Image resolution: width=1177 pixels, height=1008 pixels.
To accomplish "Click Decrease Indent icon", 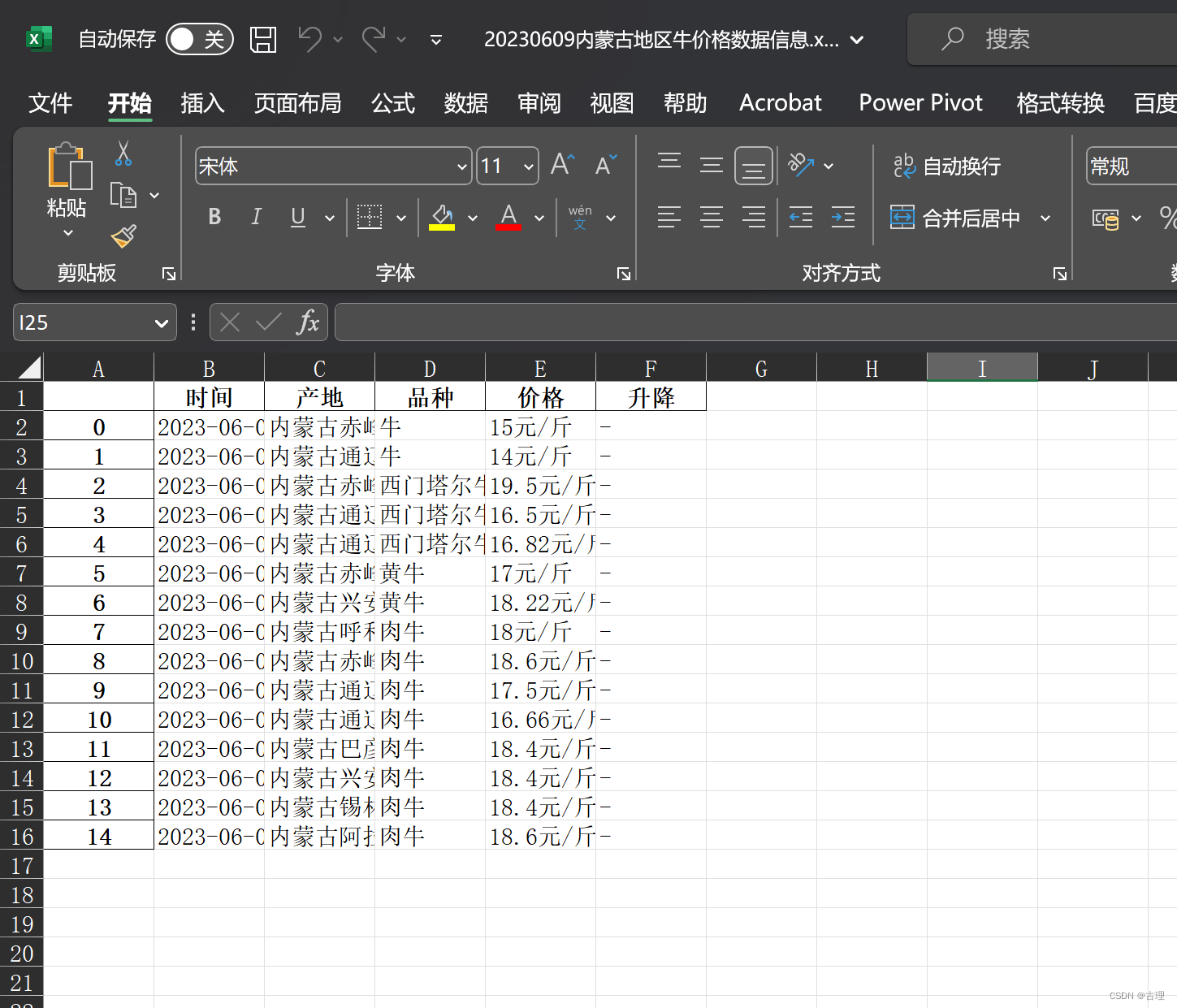I will (801, 217).
